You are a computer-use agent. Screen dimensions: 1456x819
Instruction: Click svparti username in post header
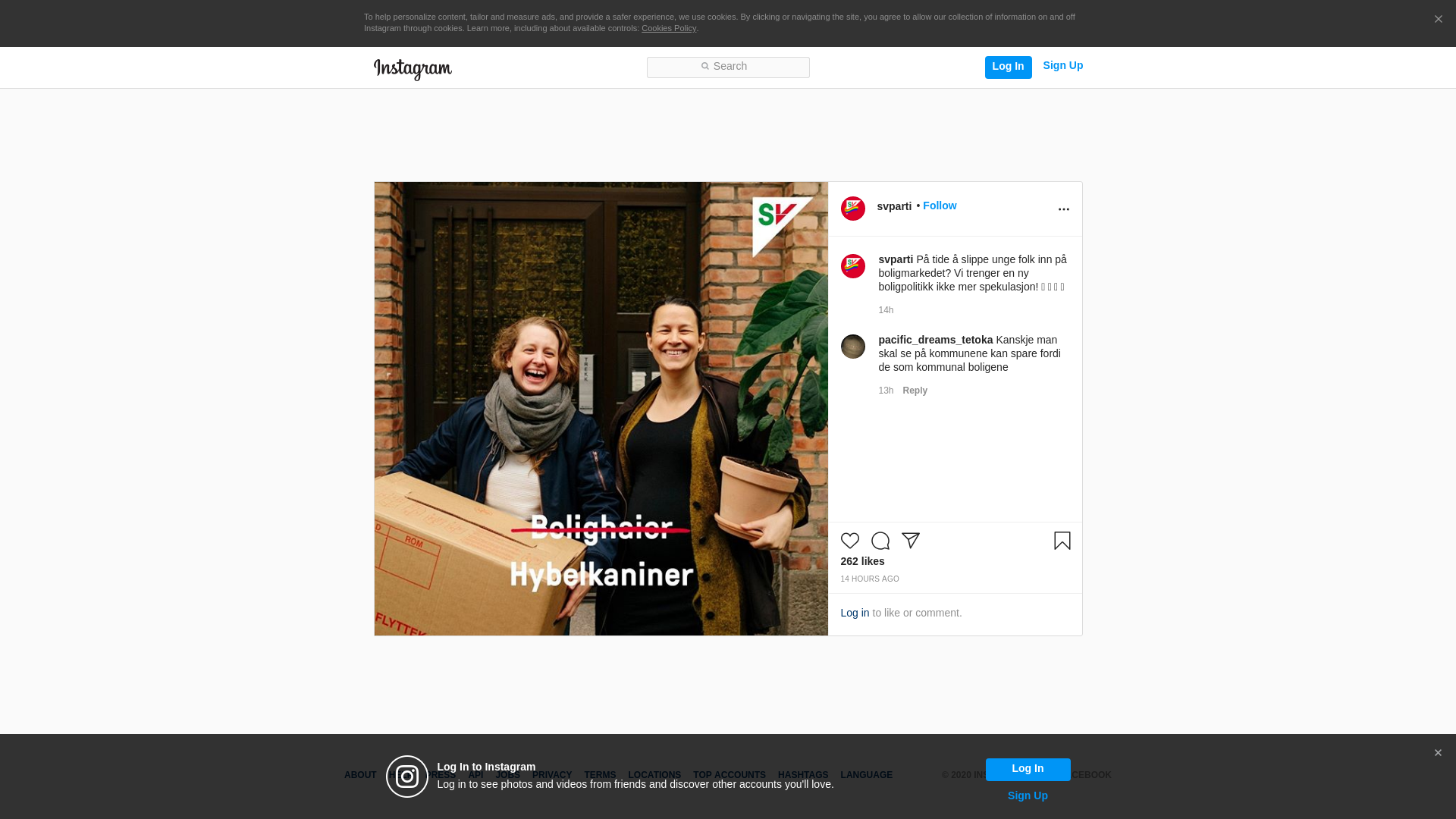894,206
